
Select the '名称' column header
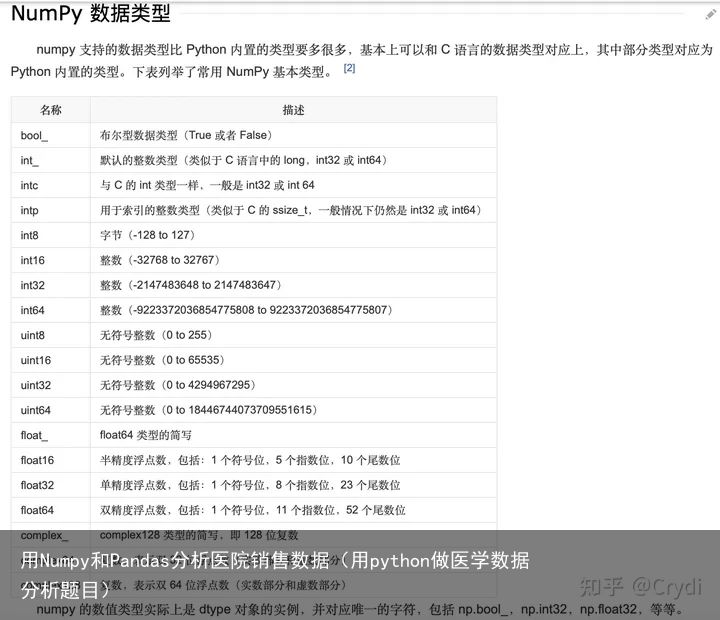[51, 110]
